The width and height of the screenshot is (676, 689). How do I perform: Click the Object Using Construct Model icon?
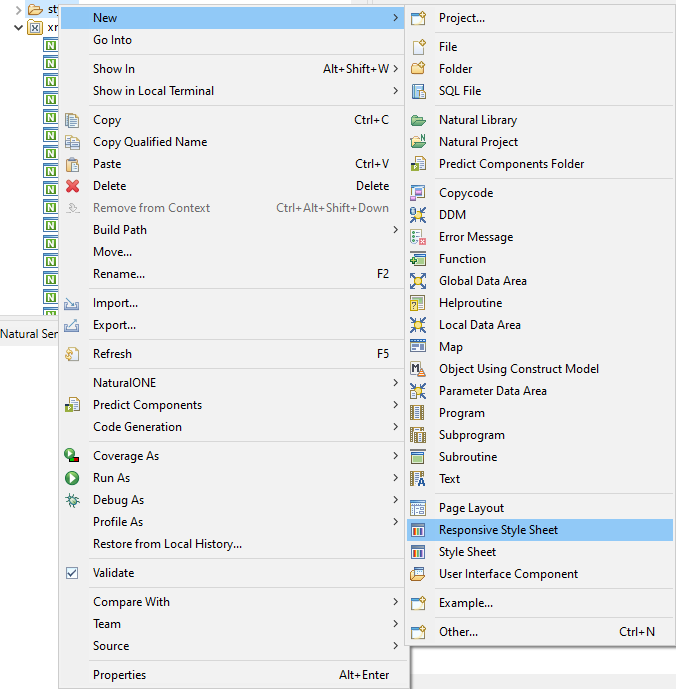(x=418, y=369)
